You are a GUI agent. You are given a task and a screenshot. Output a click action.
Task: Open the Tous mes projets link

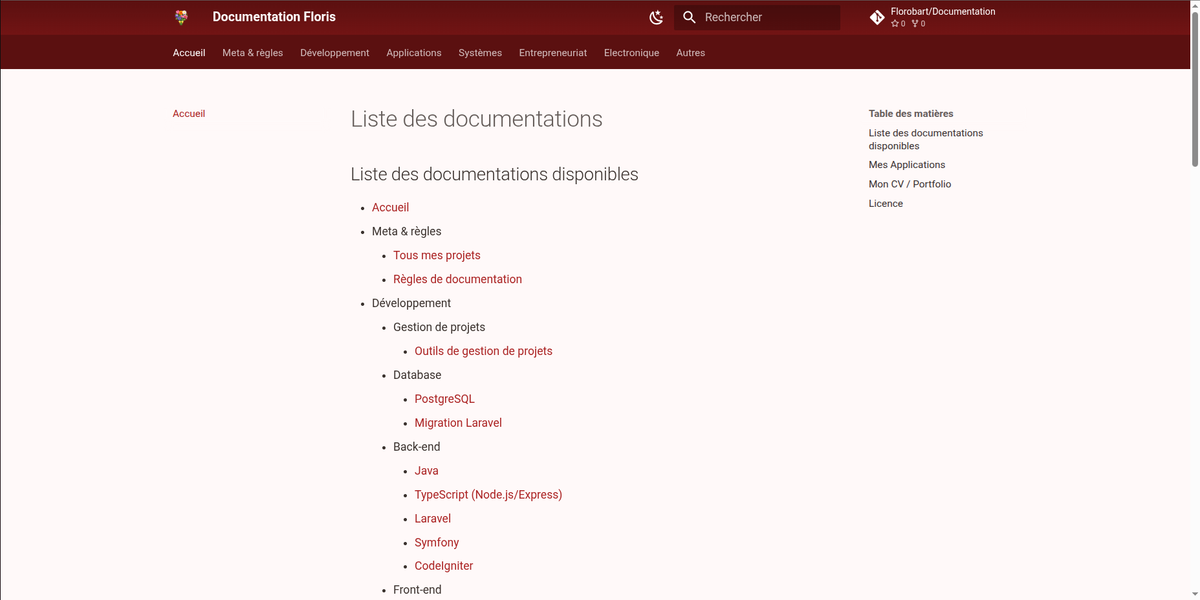pyautogui.click(x=437, y=255)
